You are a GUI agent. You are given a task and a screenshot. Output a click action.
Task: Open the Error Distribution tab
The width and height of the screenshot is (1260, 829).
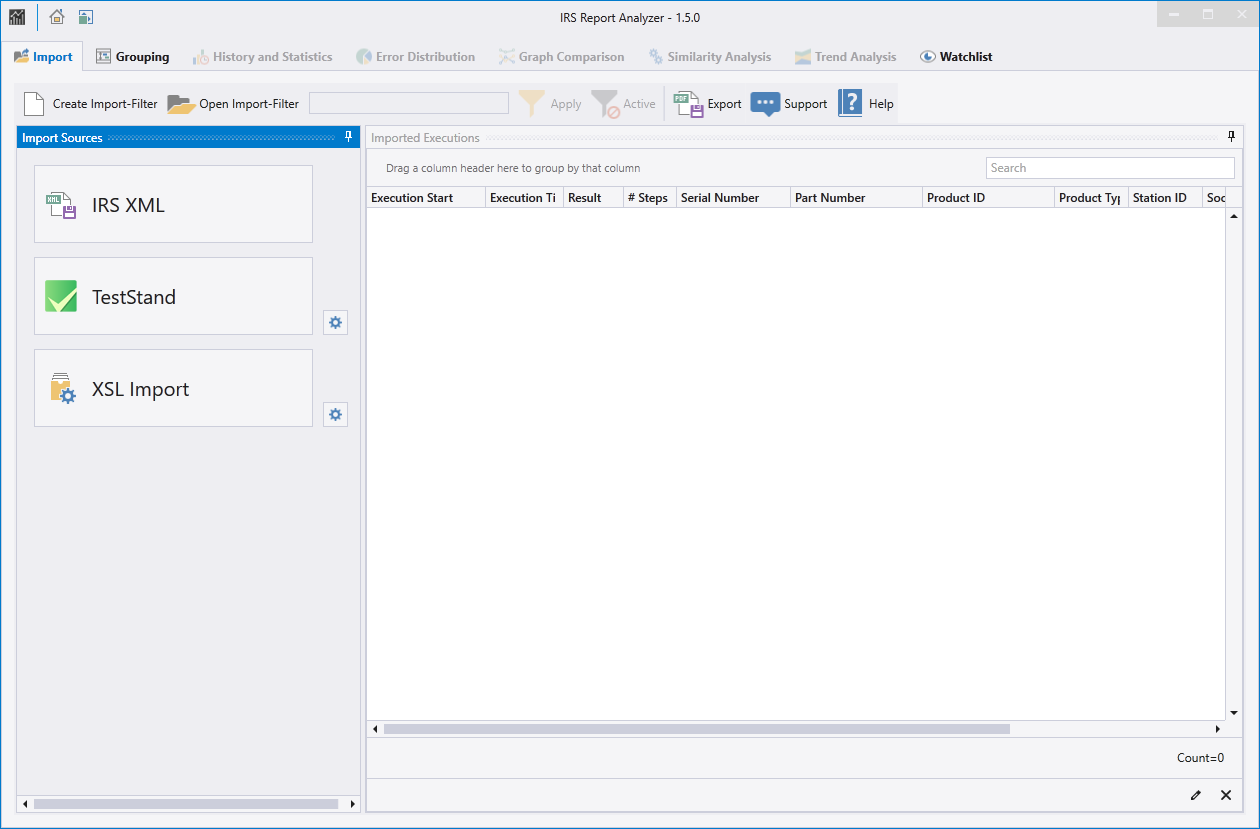click(x=416, y=57)
